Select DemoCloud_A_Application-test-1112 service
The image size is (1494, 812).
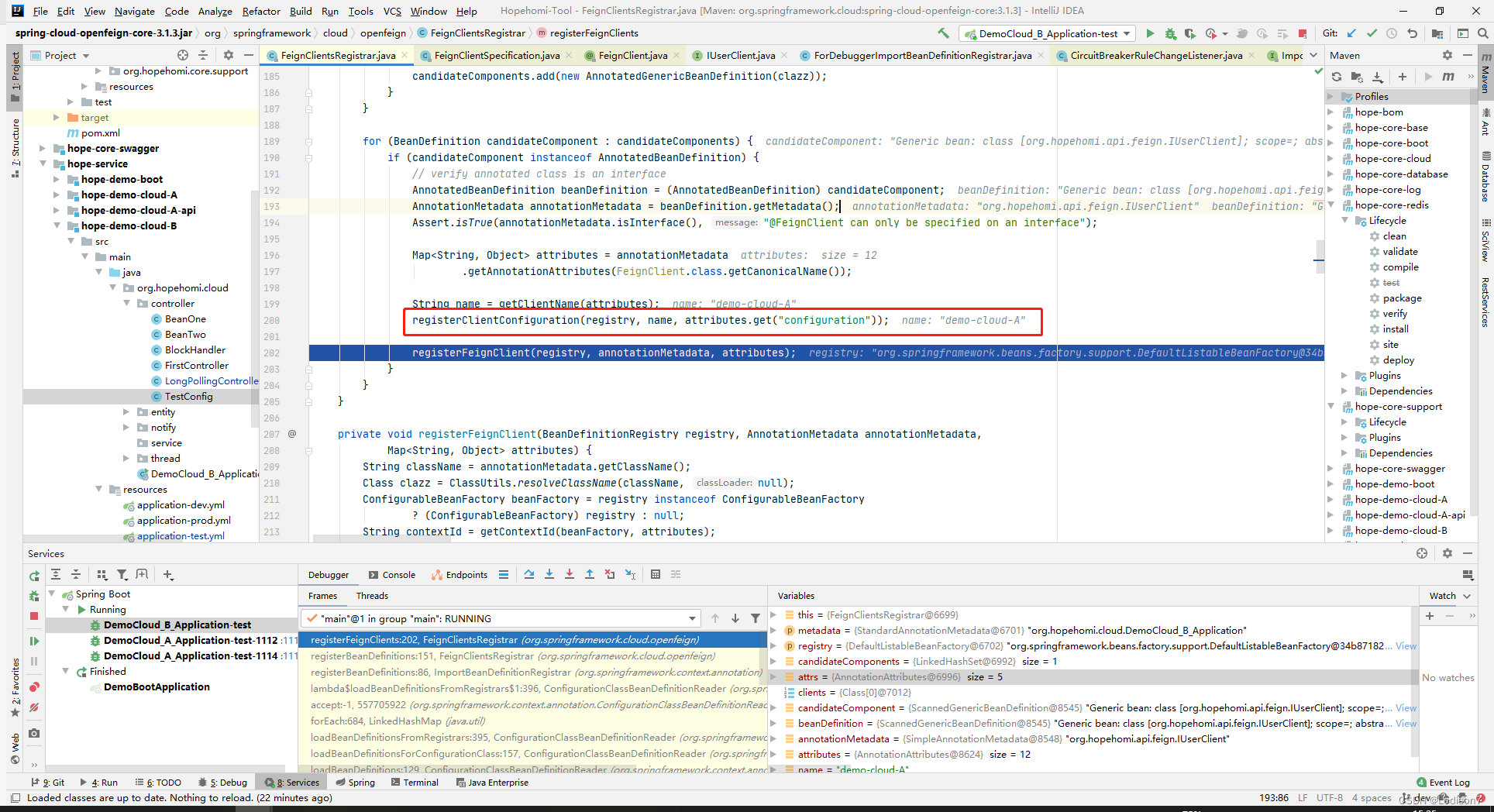click(191, 640)
